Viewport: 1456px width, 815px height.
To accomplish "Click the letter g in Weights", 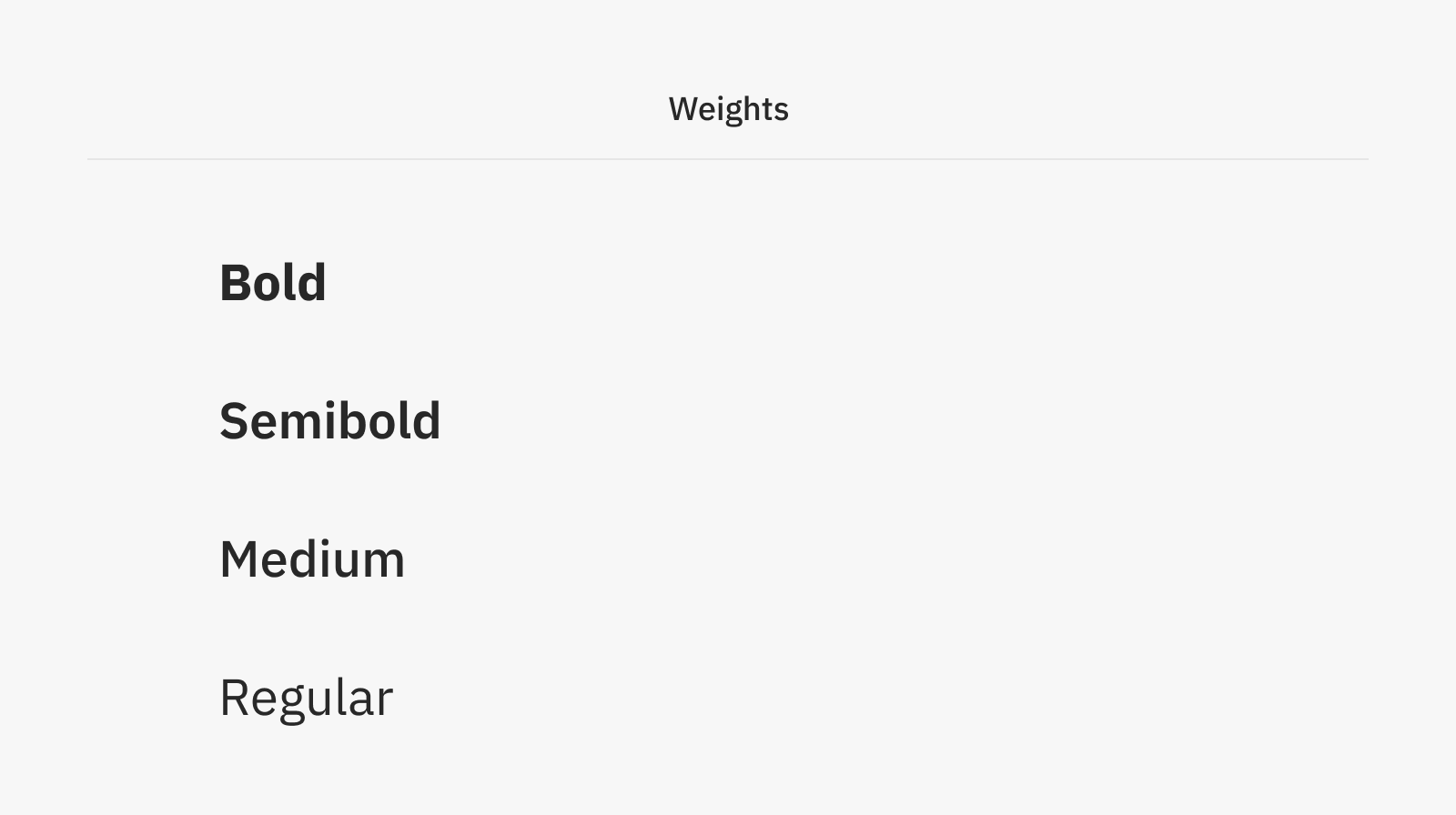I will (x=733, y=114).
